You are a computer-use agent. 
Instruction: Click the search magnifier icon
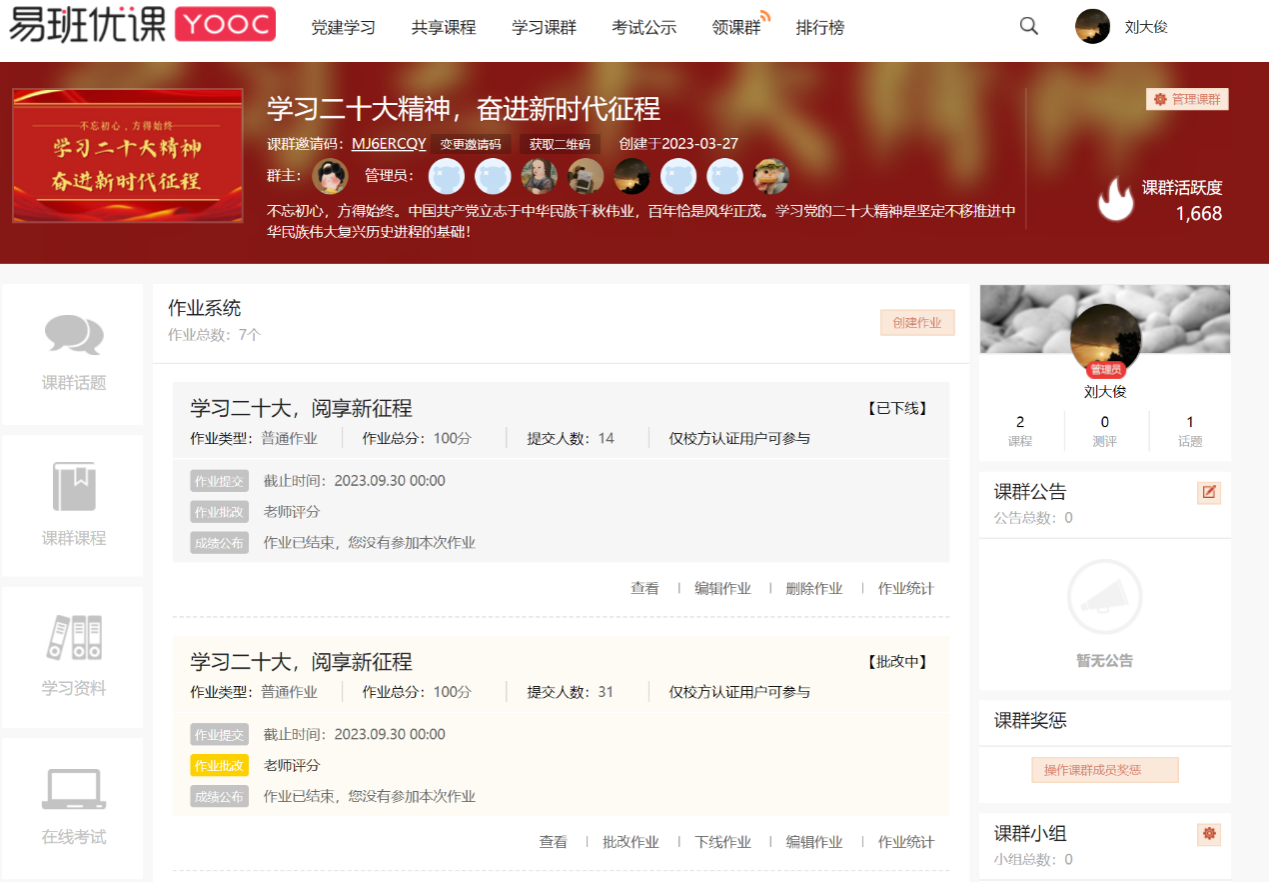(1028, 27)
